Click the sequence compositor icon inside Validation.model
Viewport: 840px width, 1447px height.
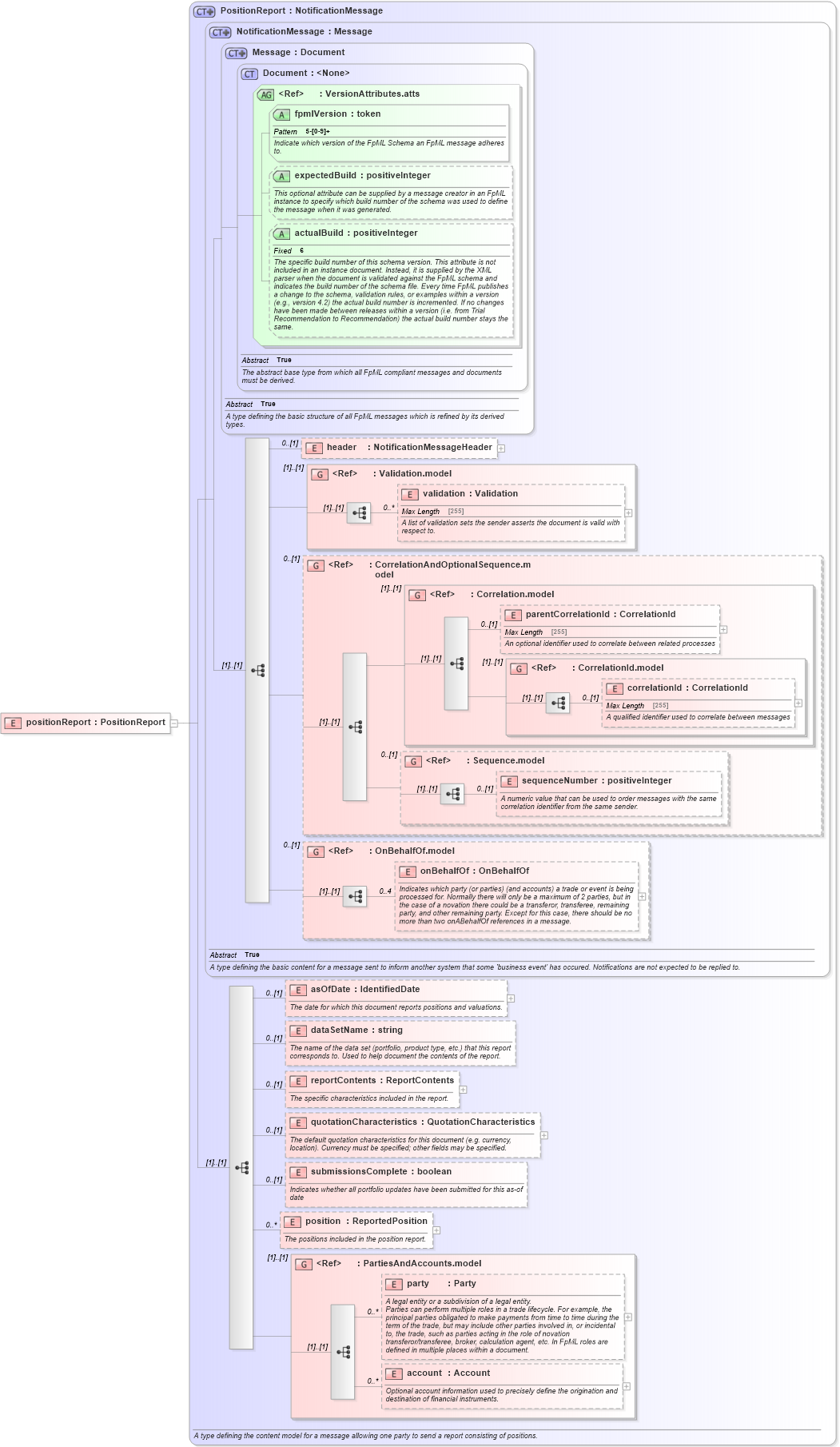click(x=359, y=512)
